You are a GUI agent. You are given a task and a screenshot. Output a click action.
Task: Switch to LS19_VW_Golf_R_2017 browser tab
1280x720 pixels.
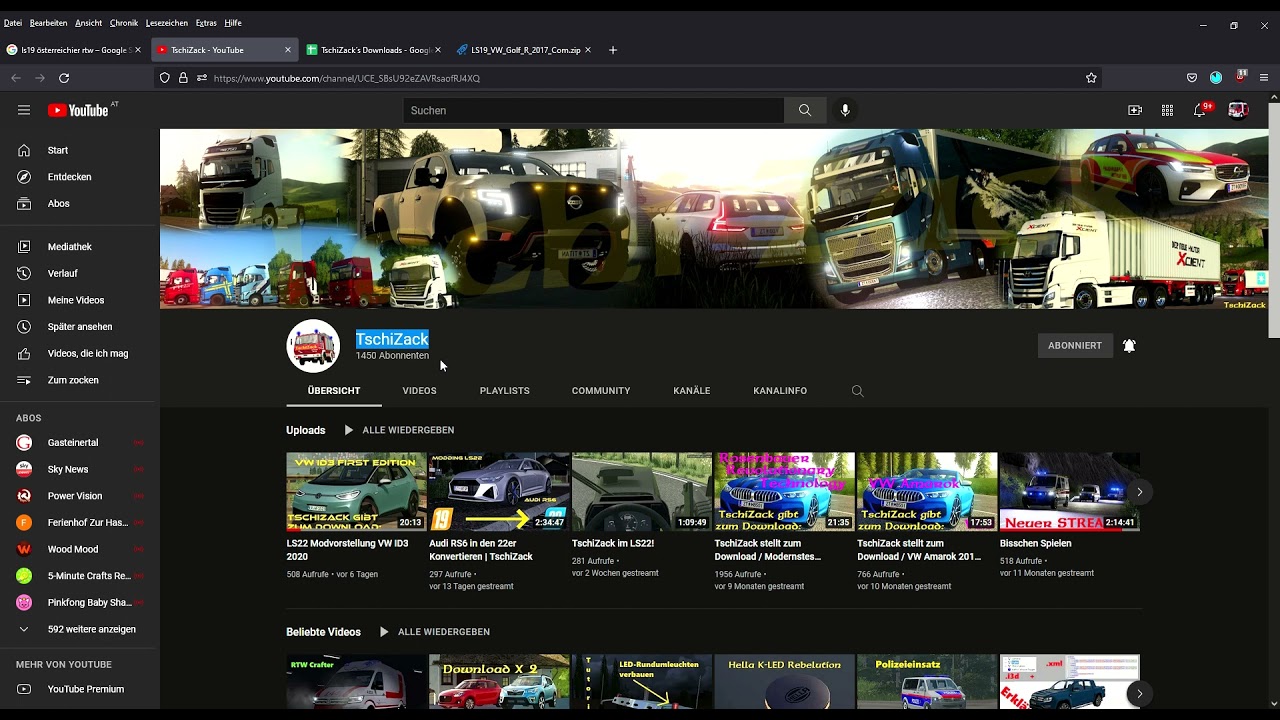[x=524, y=50]
